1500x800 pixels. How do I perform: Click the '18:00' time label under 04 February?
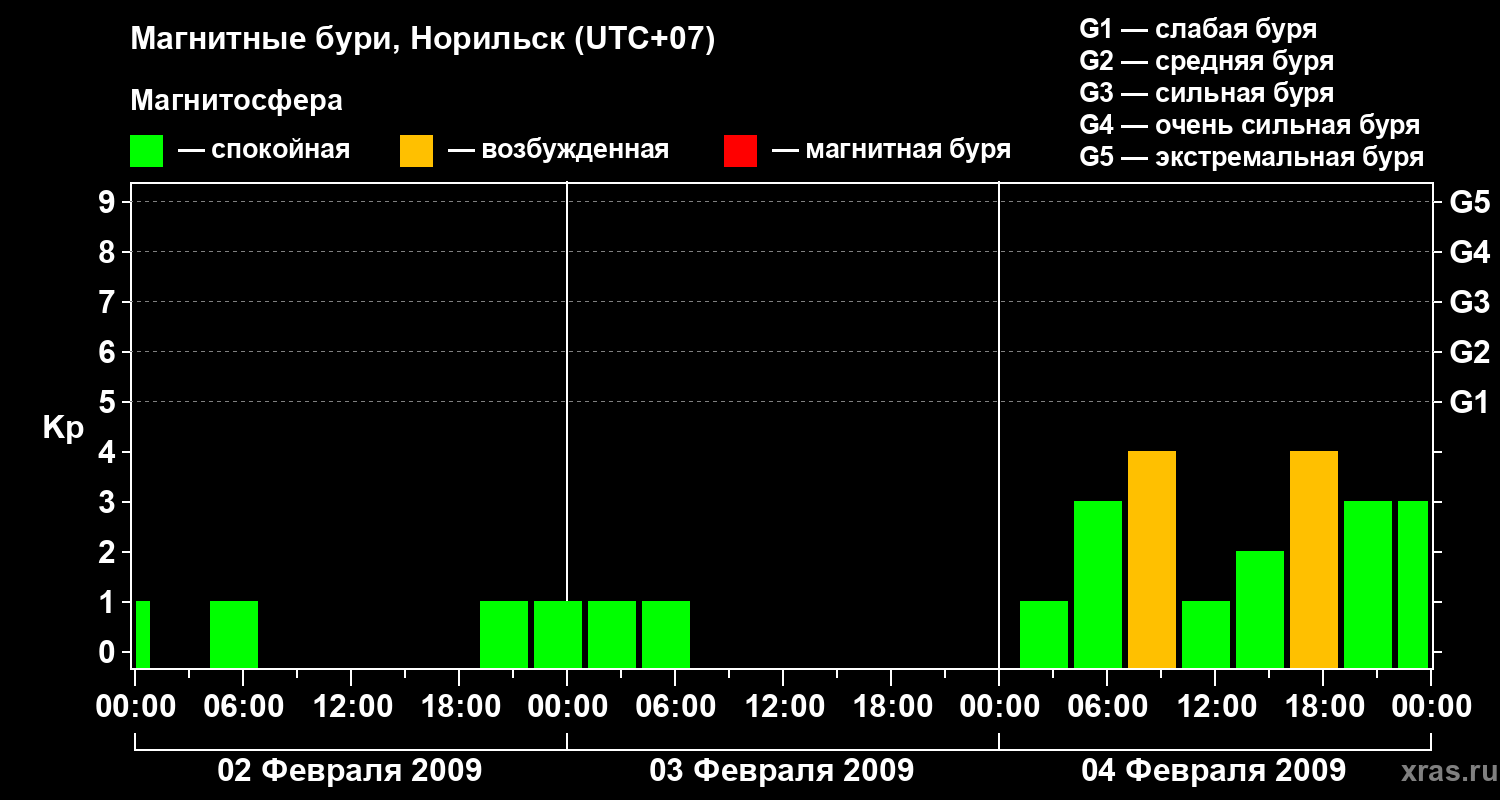tap(1323, 707)
